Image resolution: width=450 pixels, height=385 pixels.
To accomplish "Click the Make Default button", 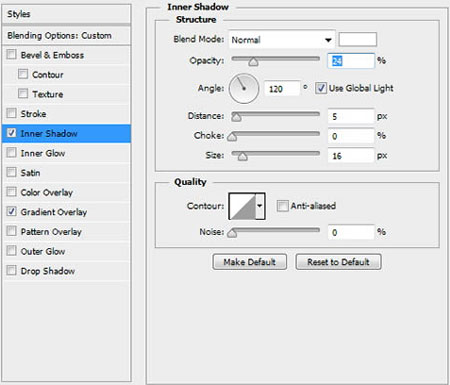I will (x=249, y=262).
